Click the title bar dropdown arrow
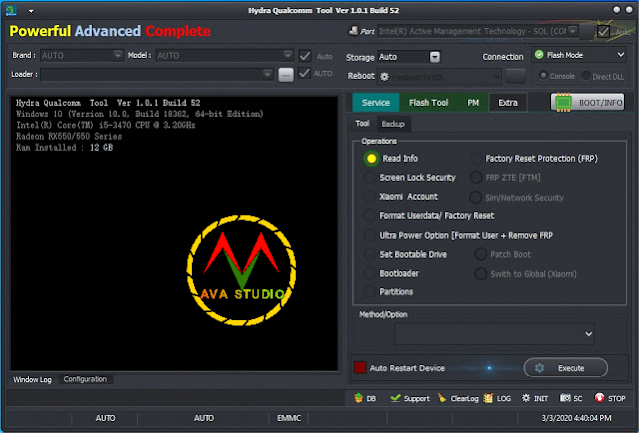Image resolution: width=640 pixels, height=434 pixels. pos(31,11)
